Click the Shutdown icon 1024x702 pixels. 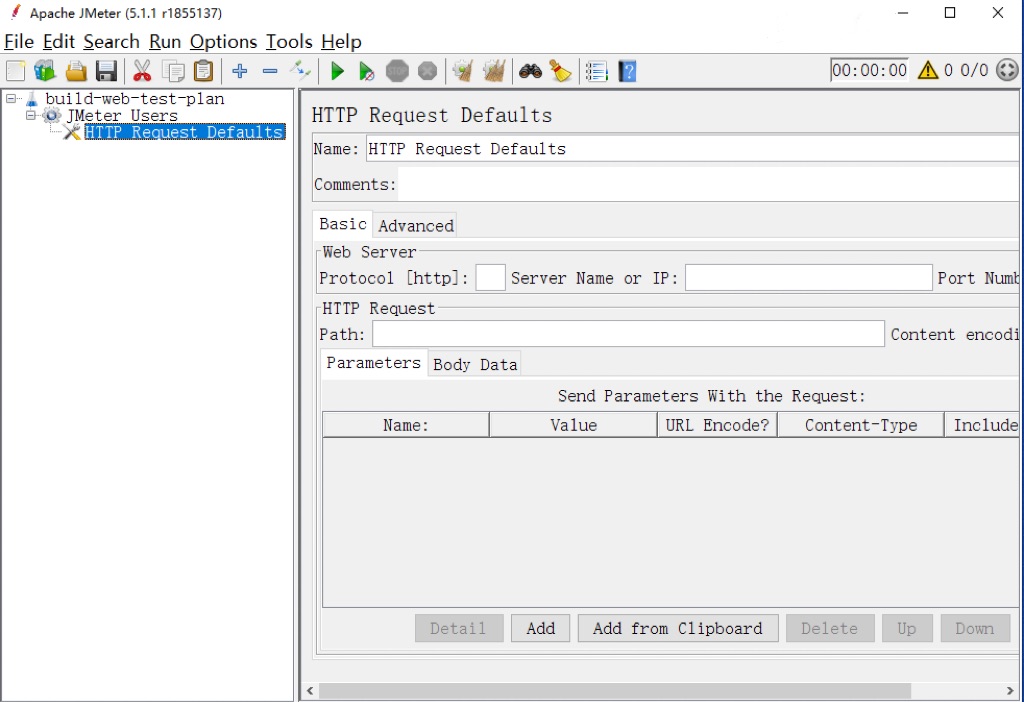click(427, 71)
